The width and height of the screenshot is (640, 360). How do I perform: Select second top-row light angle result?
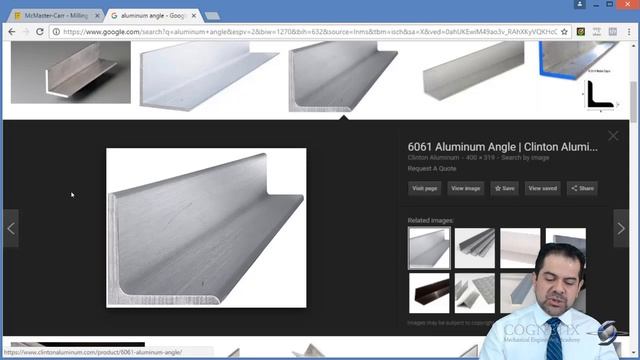(x=209, y=76)
